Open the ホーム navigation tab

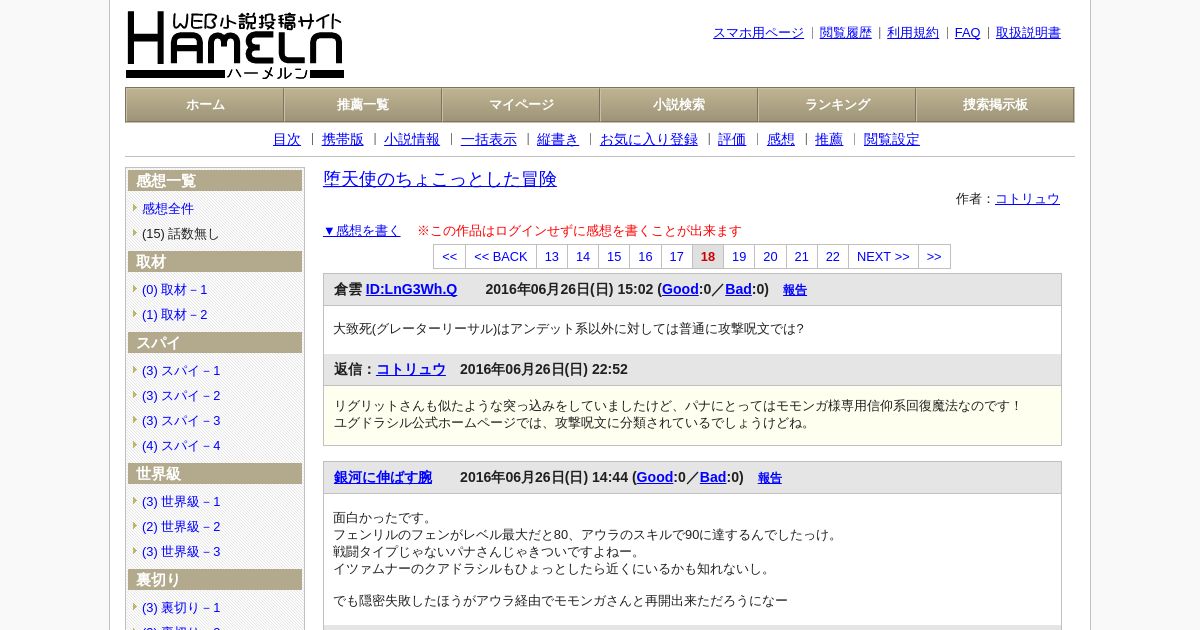(205, 105)
